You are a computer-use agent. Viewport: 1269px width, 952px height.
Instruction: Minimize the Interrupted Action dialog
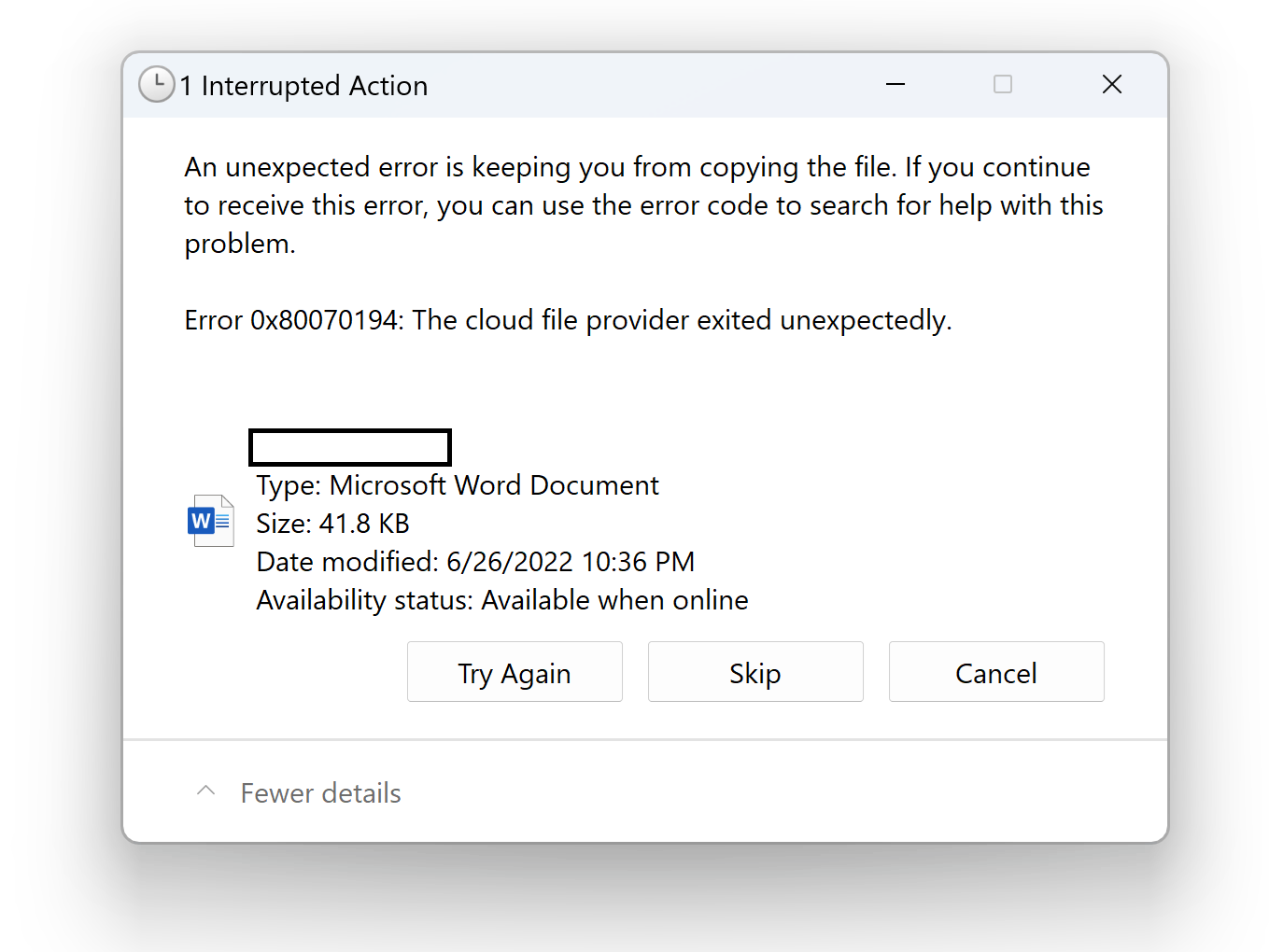pos(895,85)
